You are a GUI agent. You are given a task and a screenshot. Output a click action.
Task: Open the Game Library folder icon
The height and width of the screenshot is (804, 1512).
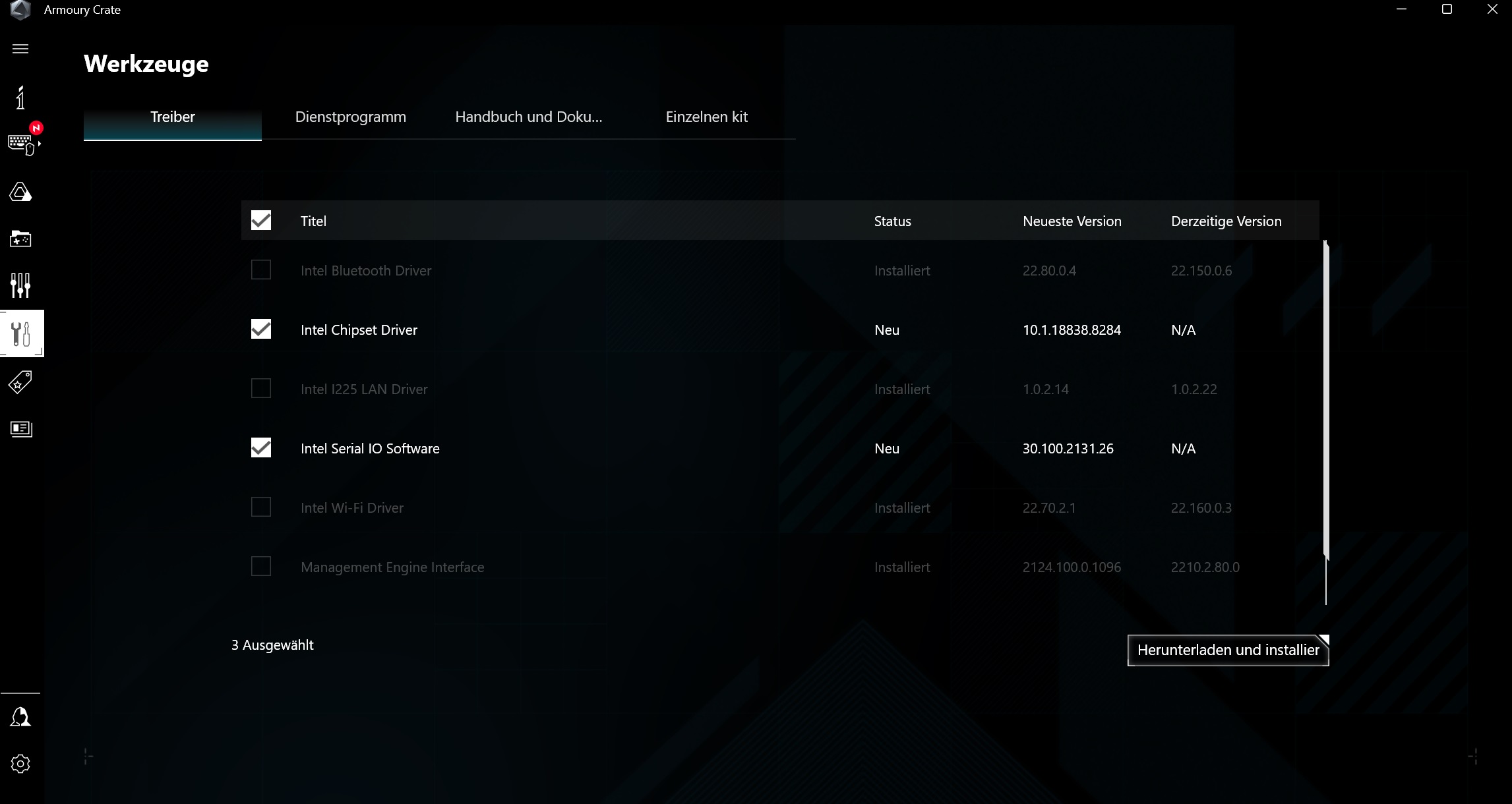click(20, 239)
